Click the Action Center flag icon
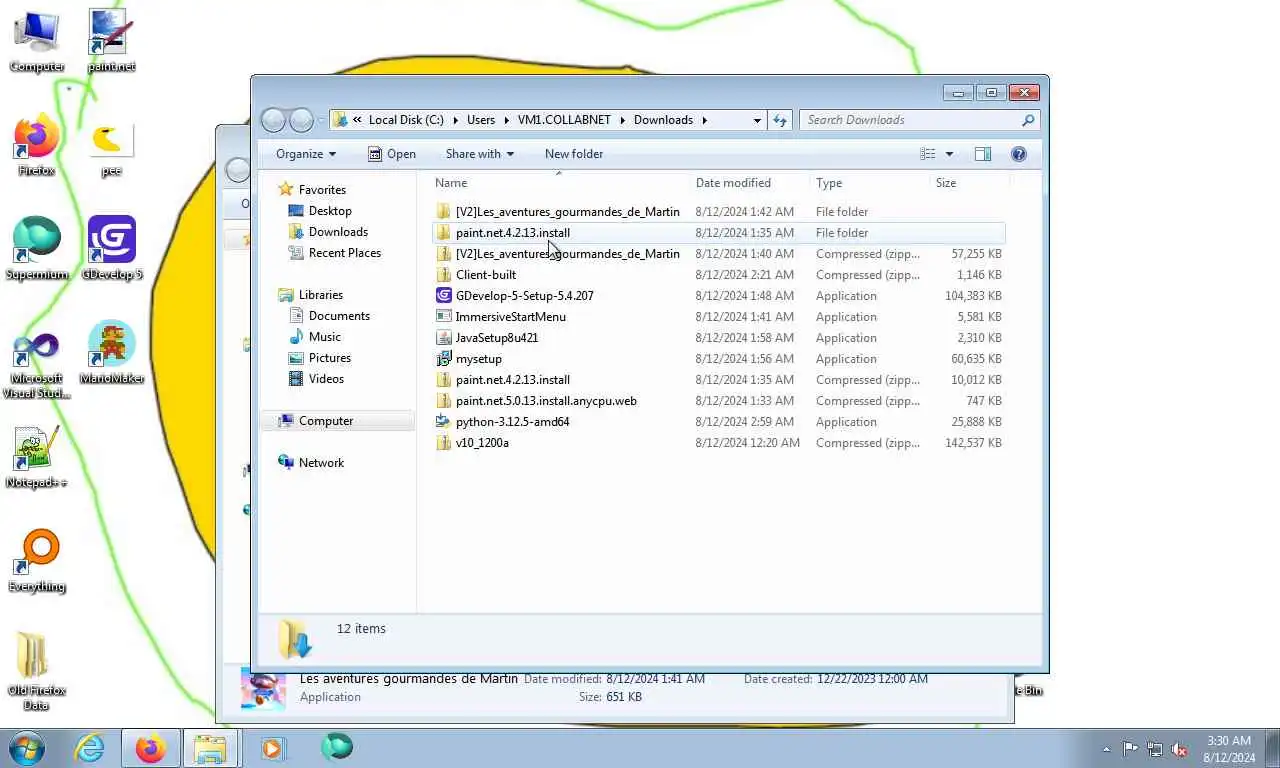1280x768 pixels. click(1131, 749)
